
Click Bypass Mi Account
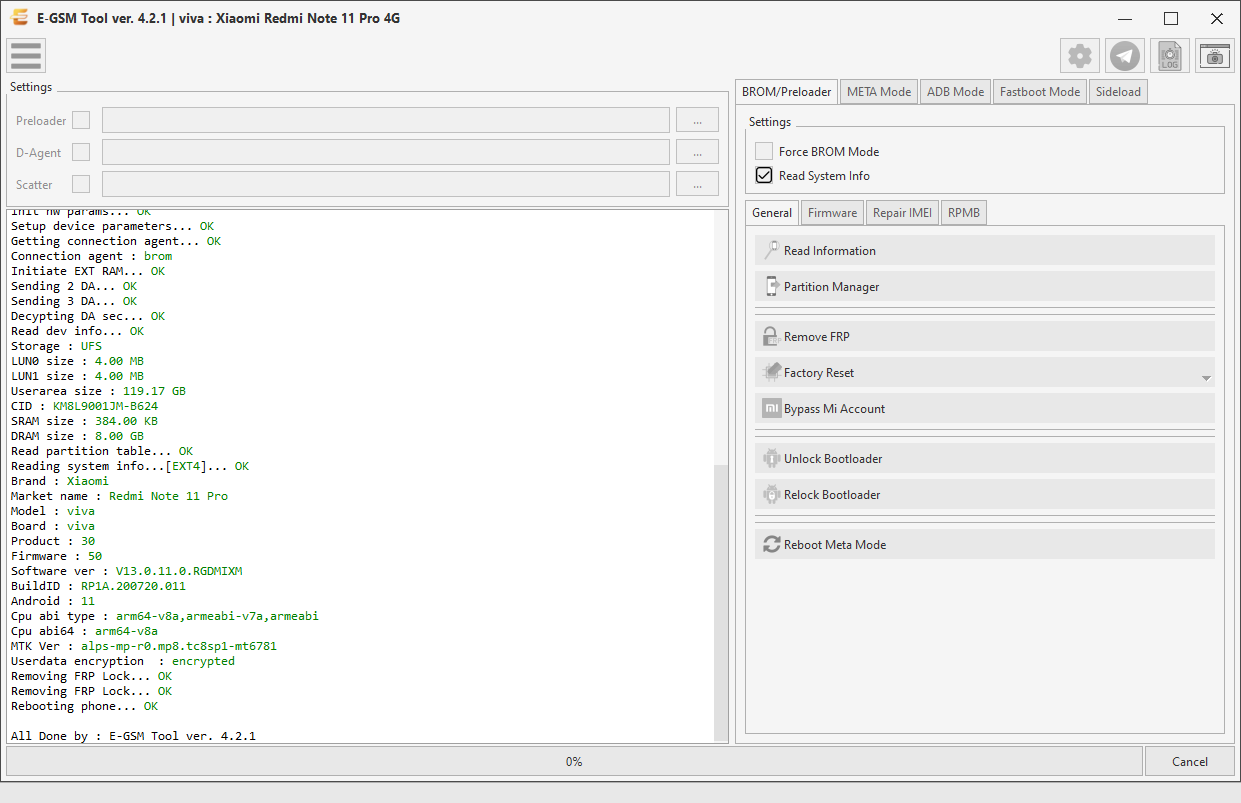[x=985, y=408]
